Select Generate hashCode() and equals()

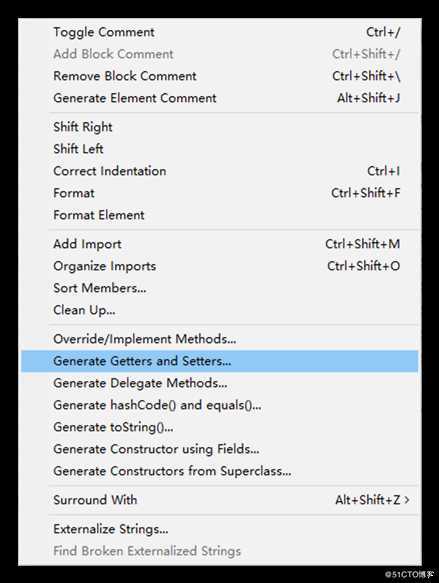(x=219, y=405)
